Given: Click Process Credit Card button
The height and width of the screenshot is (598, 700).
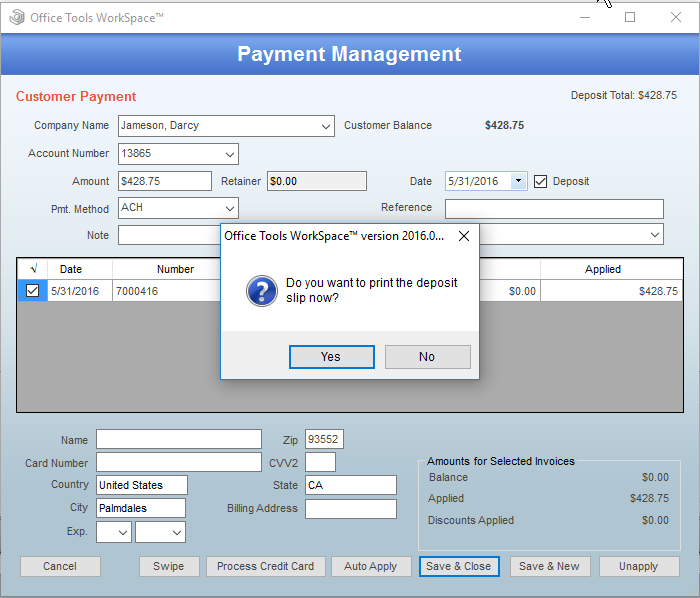Looking at the screenshot, I should (266, 566).
